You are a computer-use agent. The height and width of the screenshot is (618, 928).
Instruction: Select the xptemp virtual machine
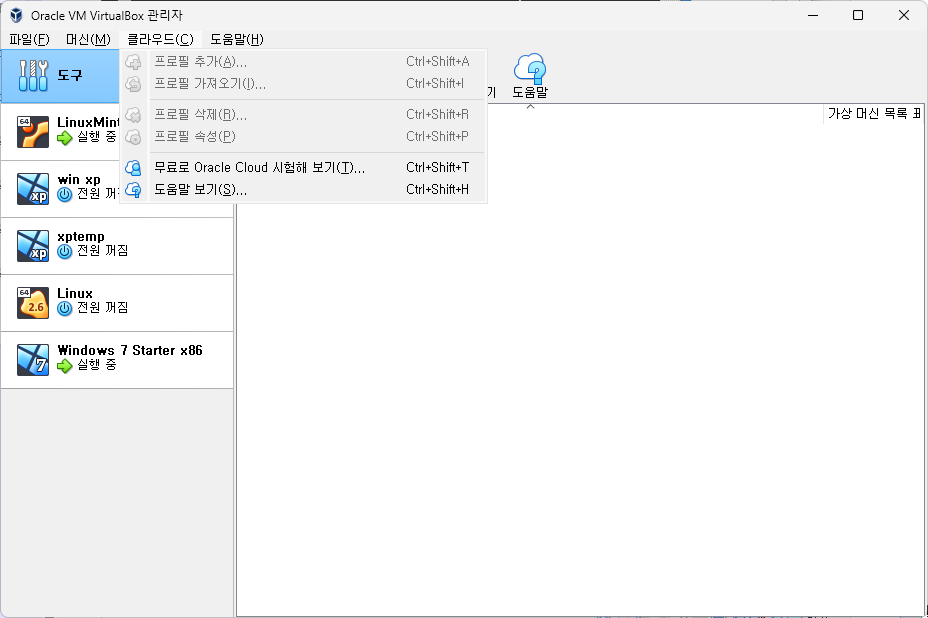(x=117, y=246)
